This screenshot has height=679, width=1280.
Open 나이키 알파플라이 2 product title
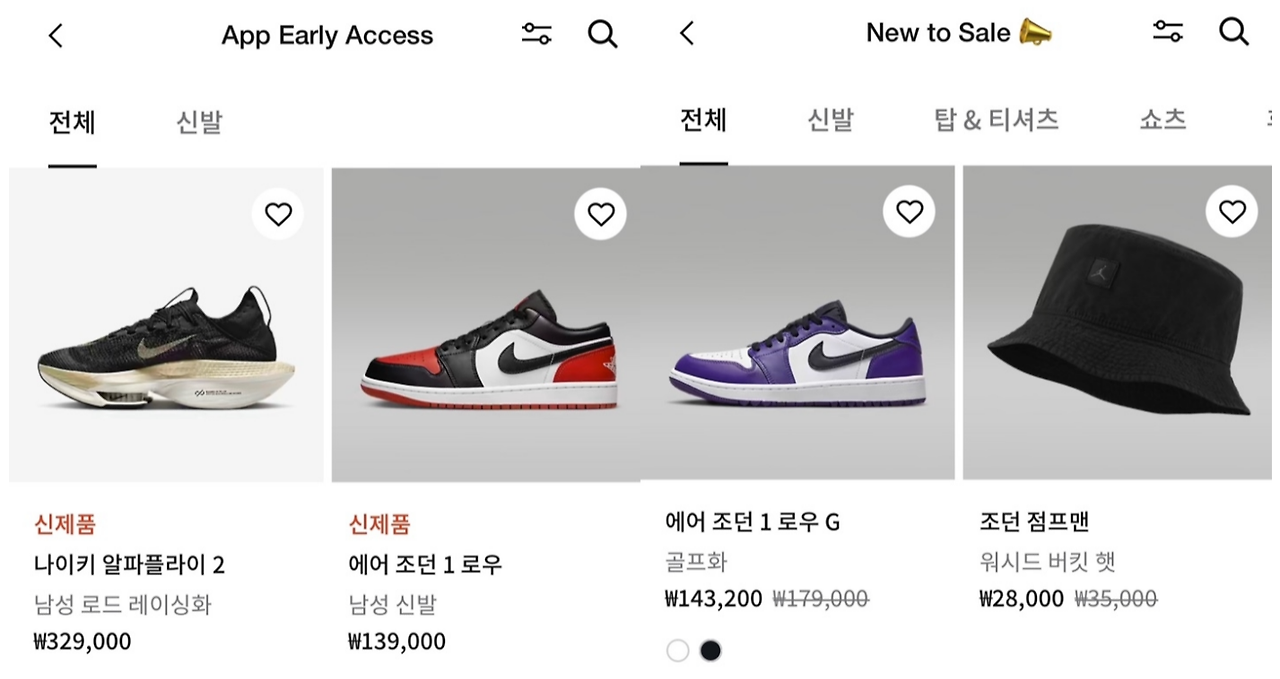[129, 565]
